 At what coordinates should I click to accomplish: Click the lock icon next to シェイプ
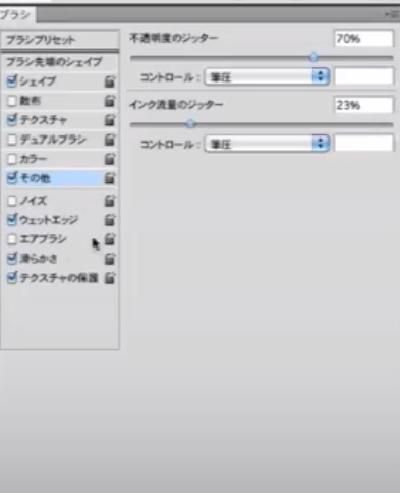[110, 81]
